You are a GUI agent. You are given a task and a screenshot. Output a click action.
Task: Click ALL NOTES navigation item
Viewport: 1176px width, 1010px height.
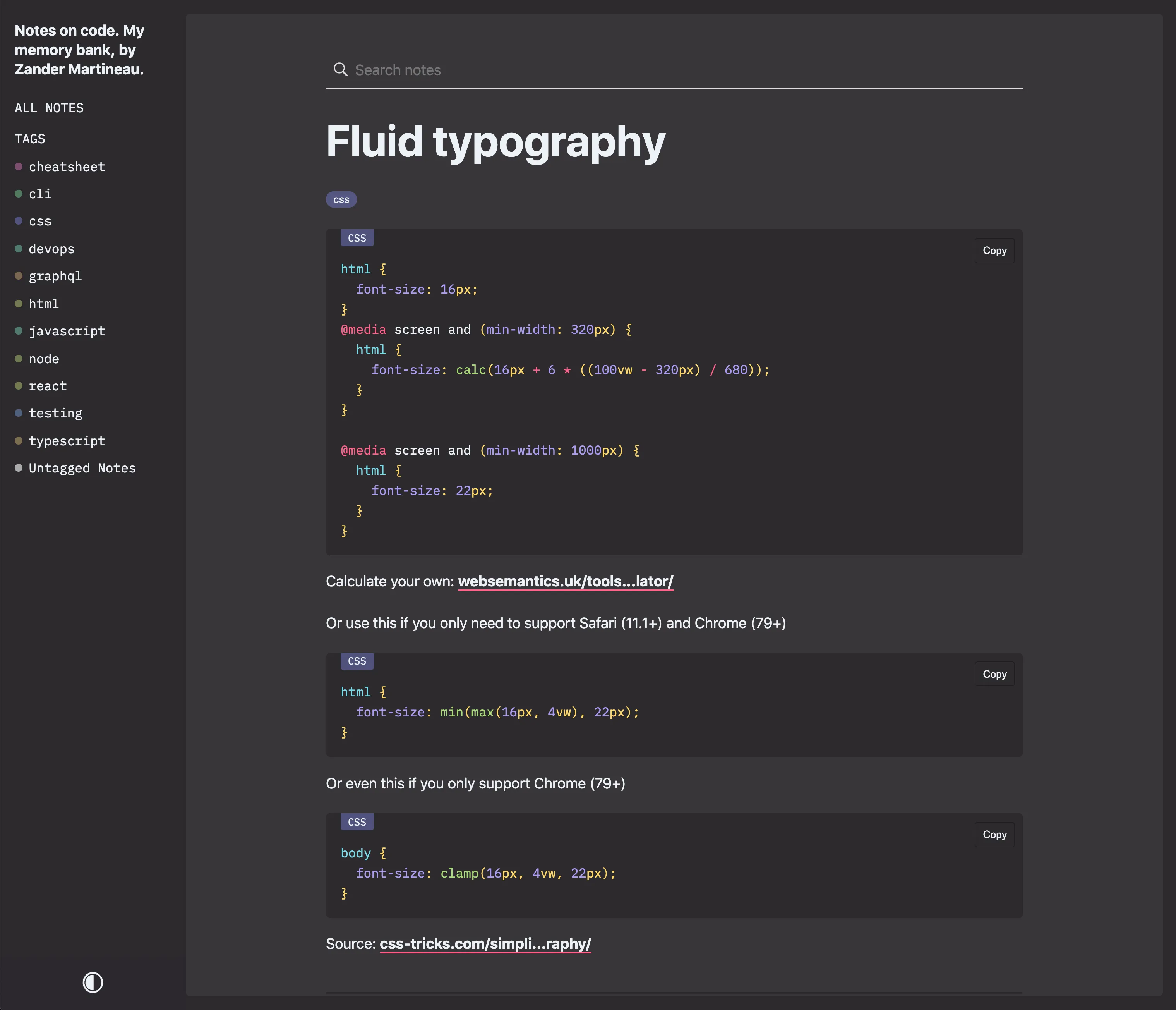(49, 107)
